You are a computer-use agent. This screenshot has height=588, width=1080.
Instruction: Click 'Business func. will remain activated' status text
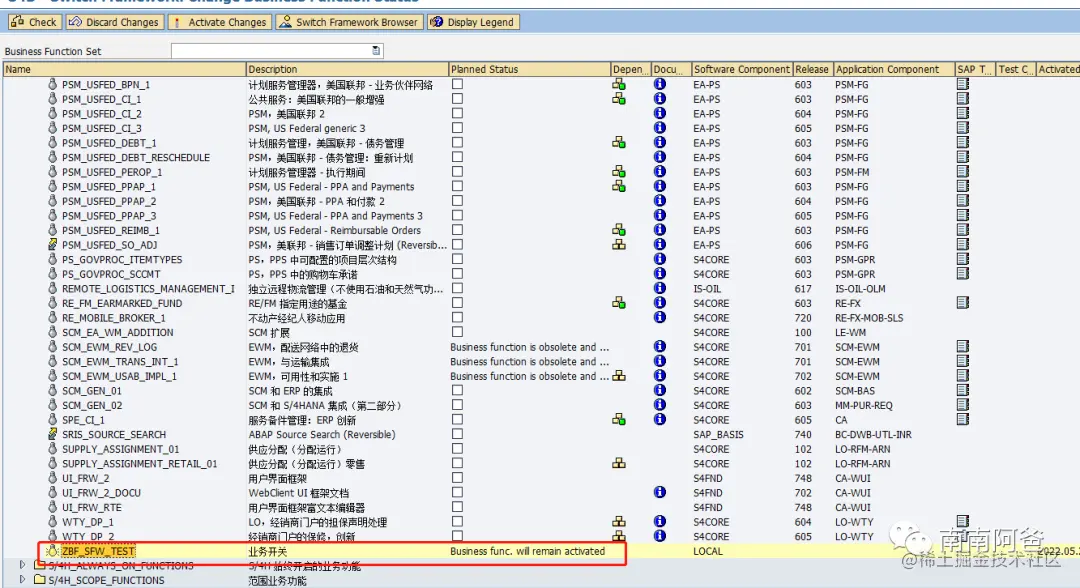[528, 551]
